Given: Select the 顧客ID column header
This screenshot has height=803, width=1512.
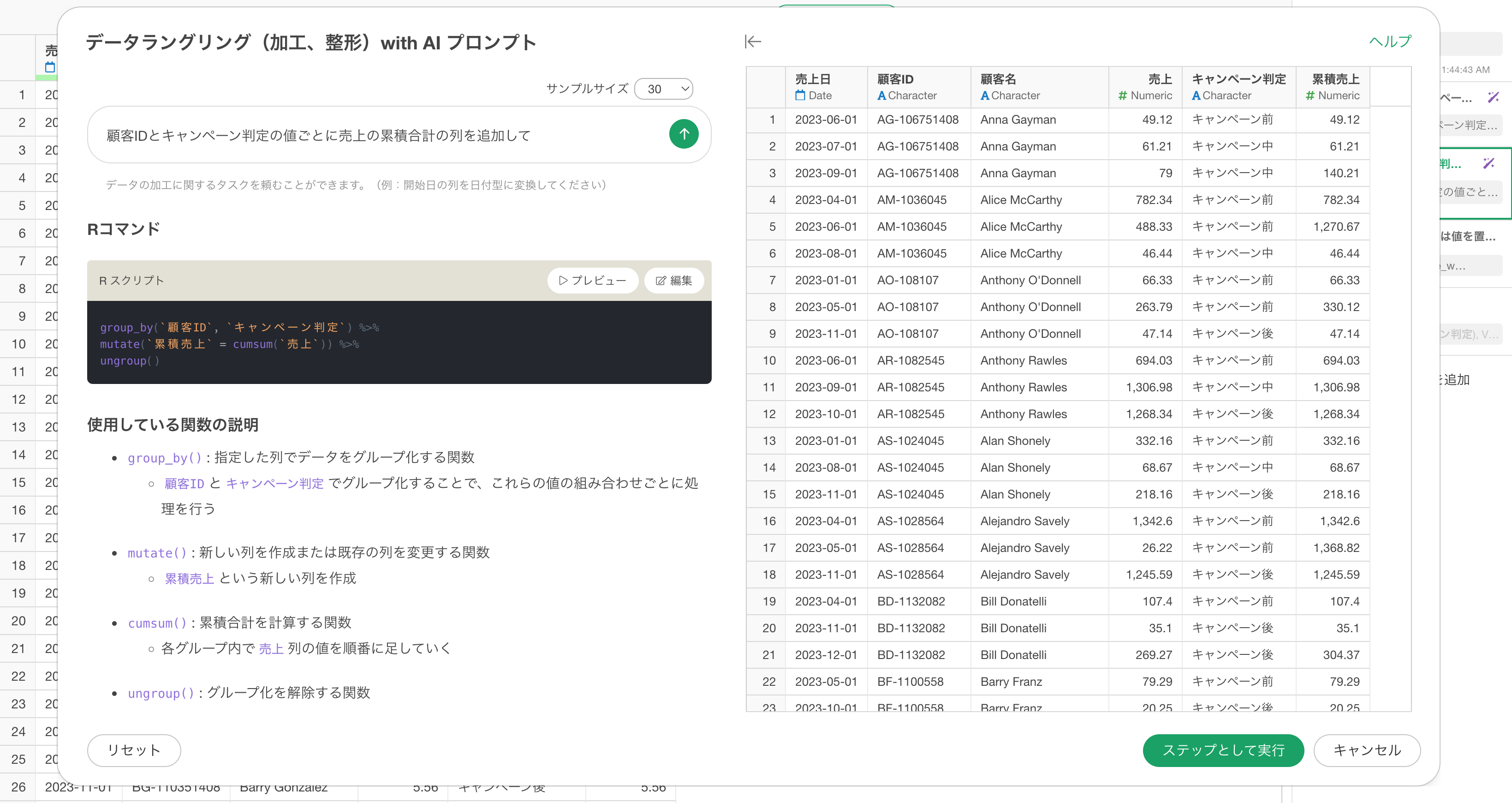Looking at the screenshot, I should pyautogui.click(x=918, y=87).
